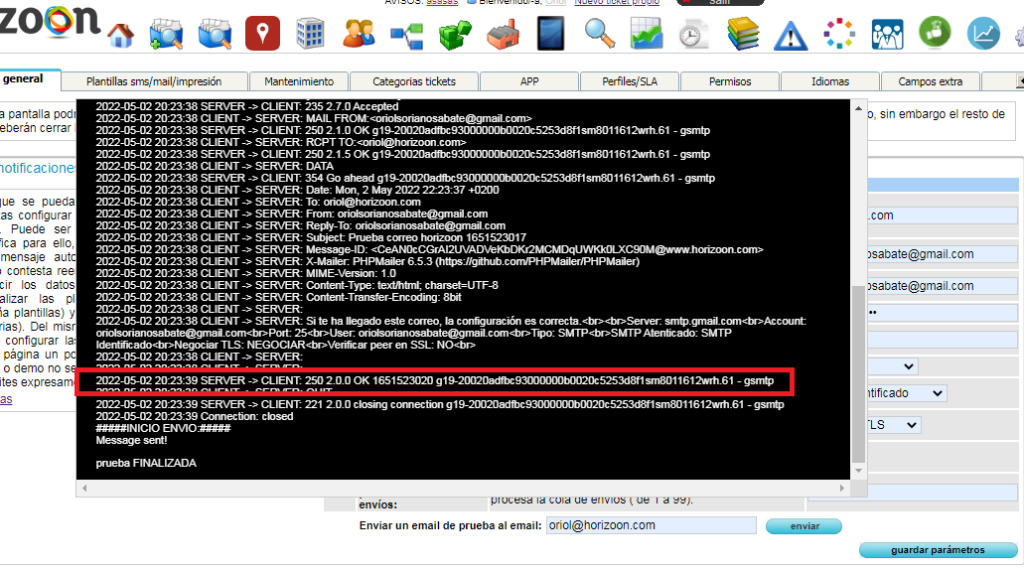Click the password dots field

point(942,312)
